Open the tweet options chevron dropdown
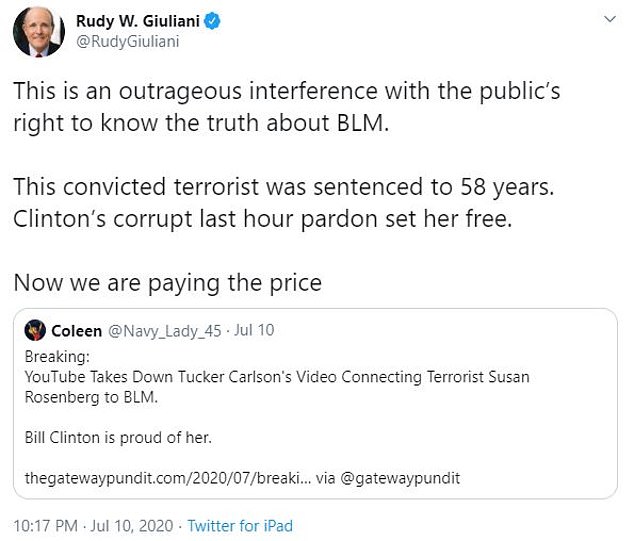The height and width of the screenshot is (541, 634). (611, 20)
